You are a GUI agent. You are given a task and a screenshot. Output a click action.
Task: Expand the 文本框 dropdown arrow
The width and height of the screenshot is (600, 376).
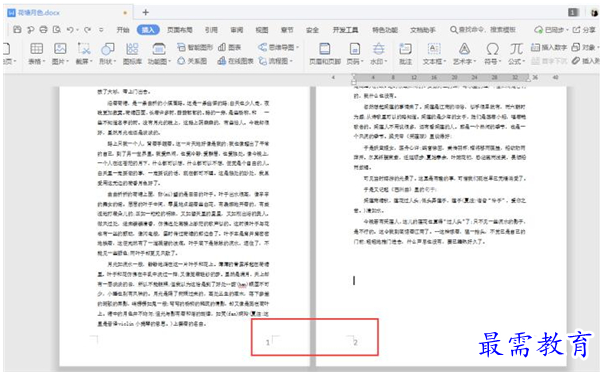point(445,62)
